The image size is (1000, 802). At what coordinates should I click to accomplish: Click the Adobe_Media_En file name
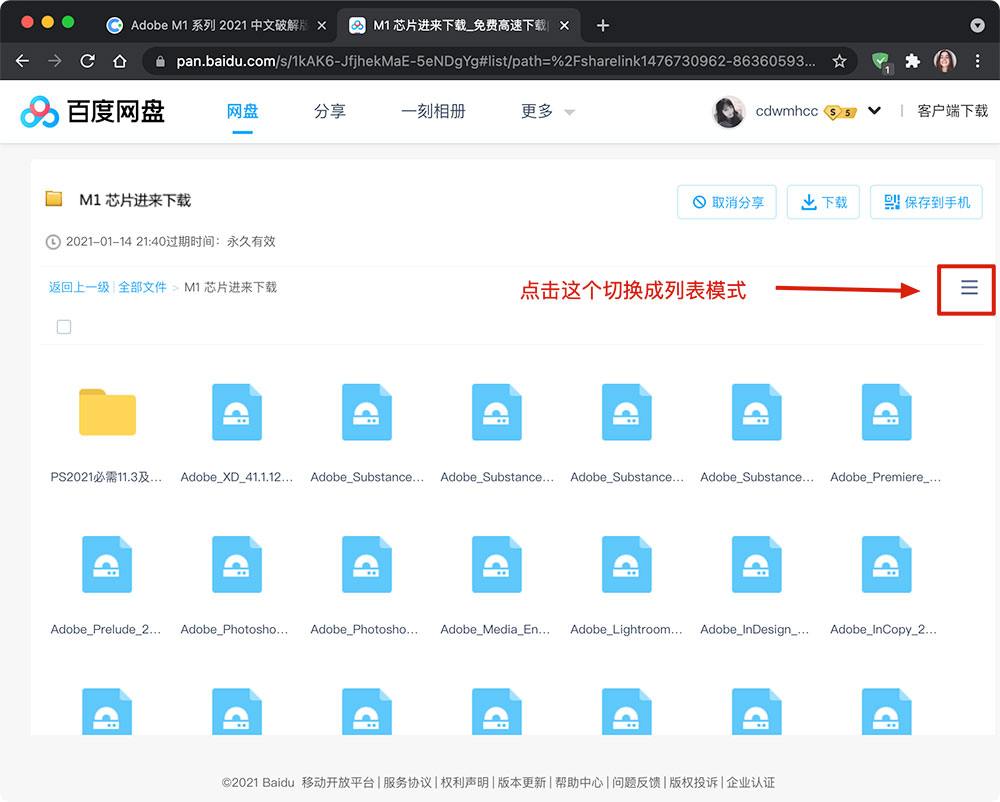click(496, 629)
